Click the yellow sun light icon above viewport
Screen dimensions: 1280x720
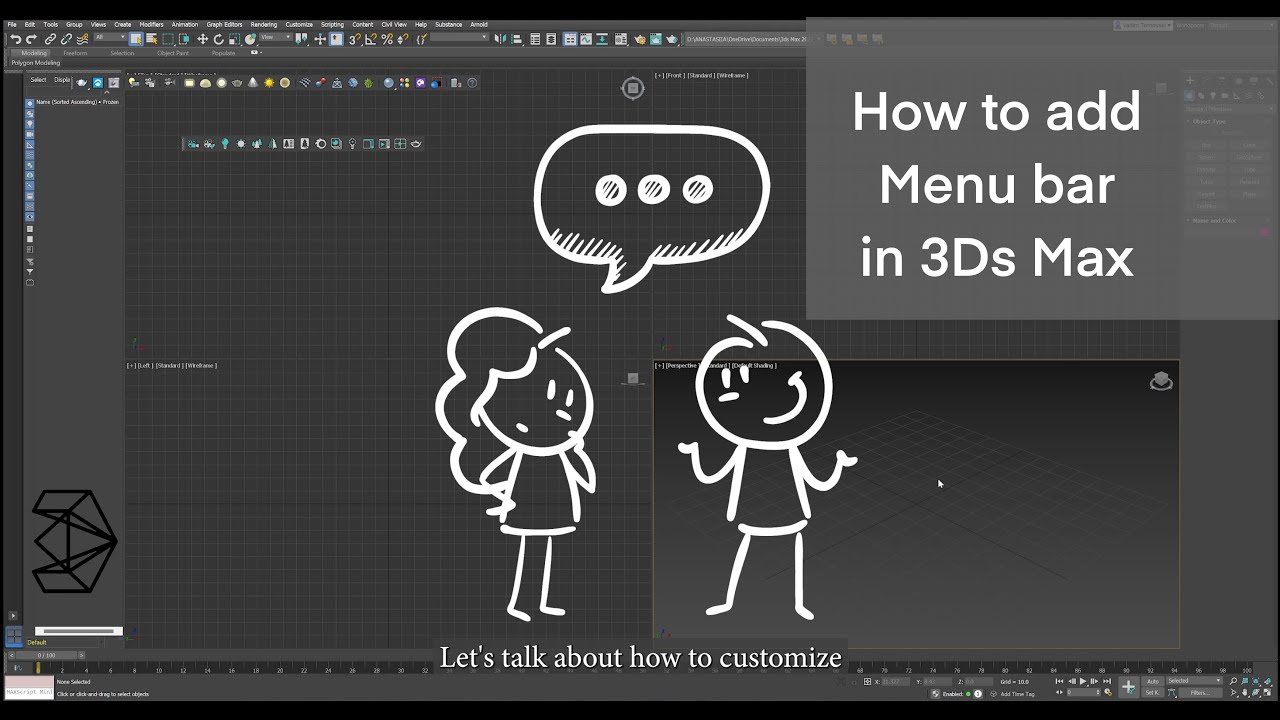coord(269,83)
